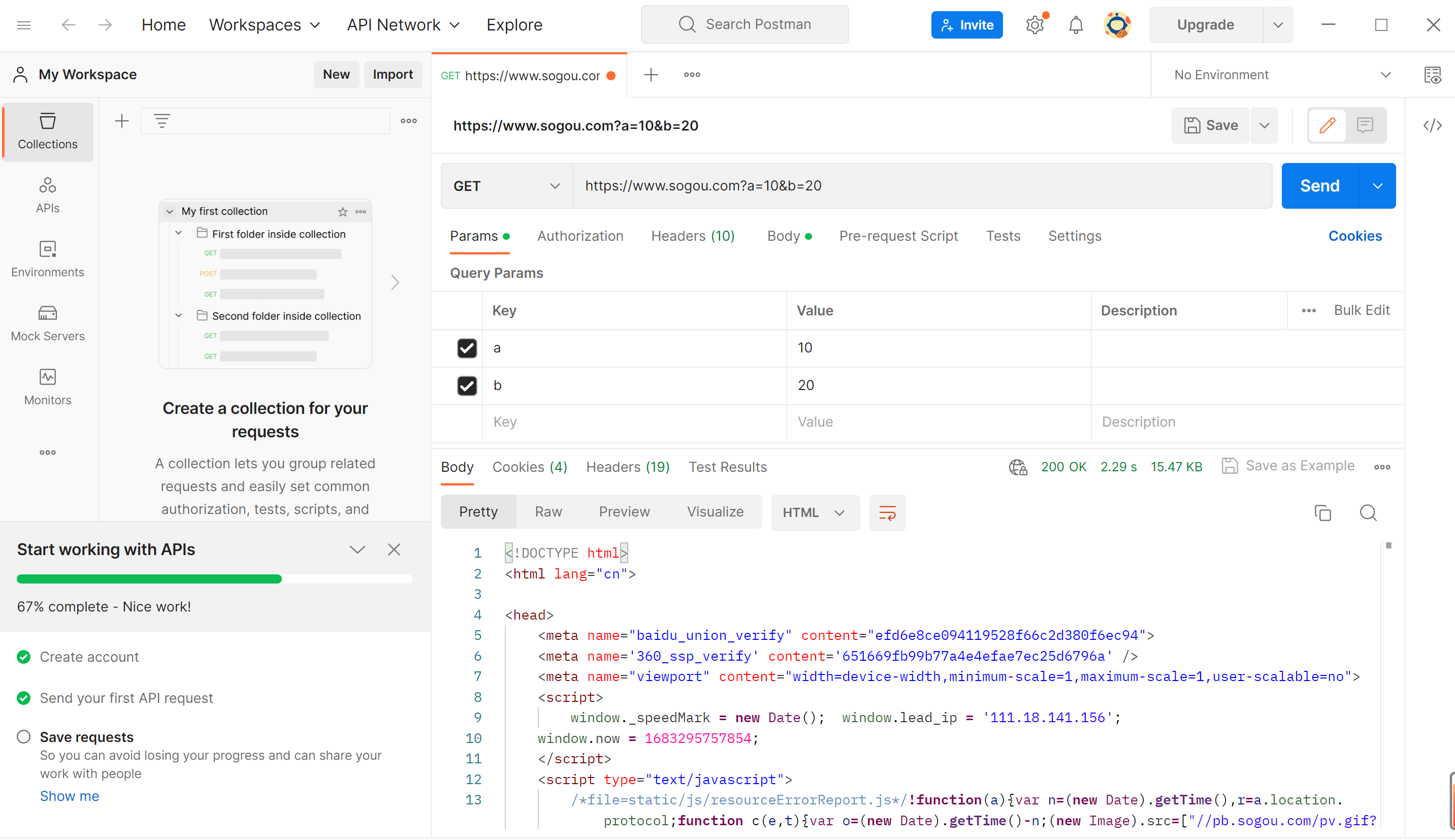Switch to the Authorization tab
Image resolution: width=1455 pixels, height=840 pixels.
click(580, 236)
